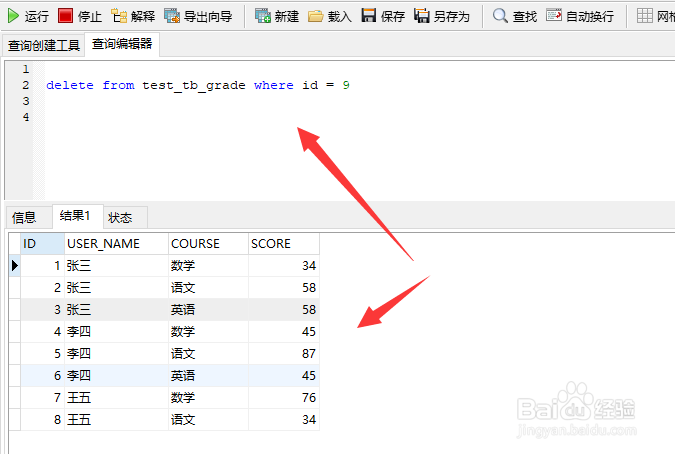
Task: Save the query with 保存
Action: pyautogui.click(x=383, y=16)
